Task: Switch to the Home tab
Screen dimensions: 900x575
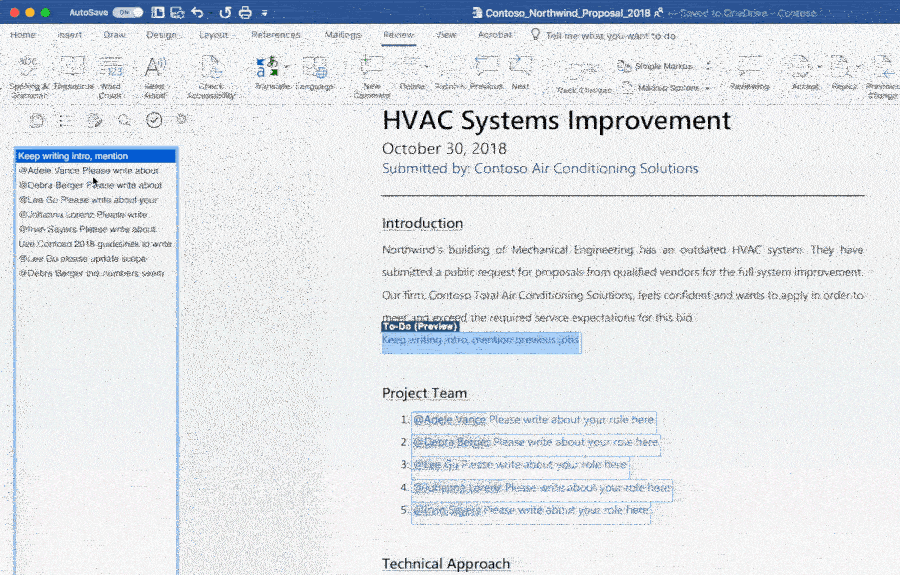Action: pyautogui.click(x=23, y=35)
